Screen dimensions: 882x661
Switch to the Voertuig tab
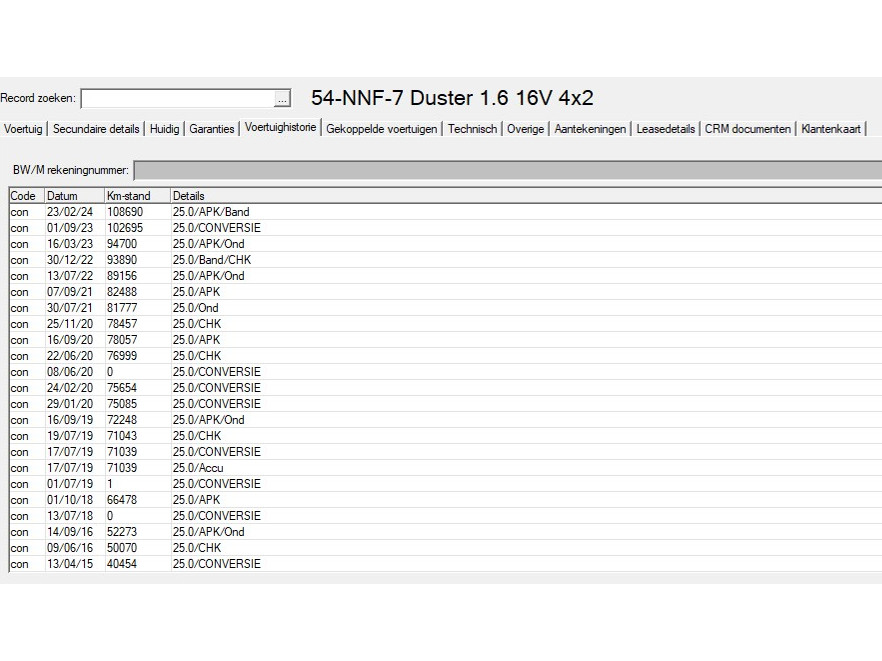coord(23,129)
